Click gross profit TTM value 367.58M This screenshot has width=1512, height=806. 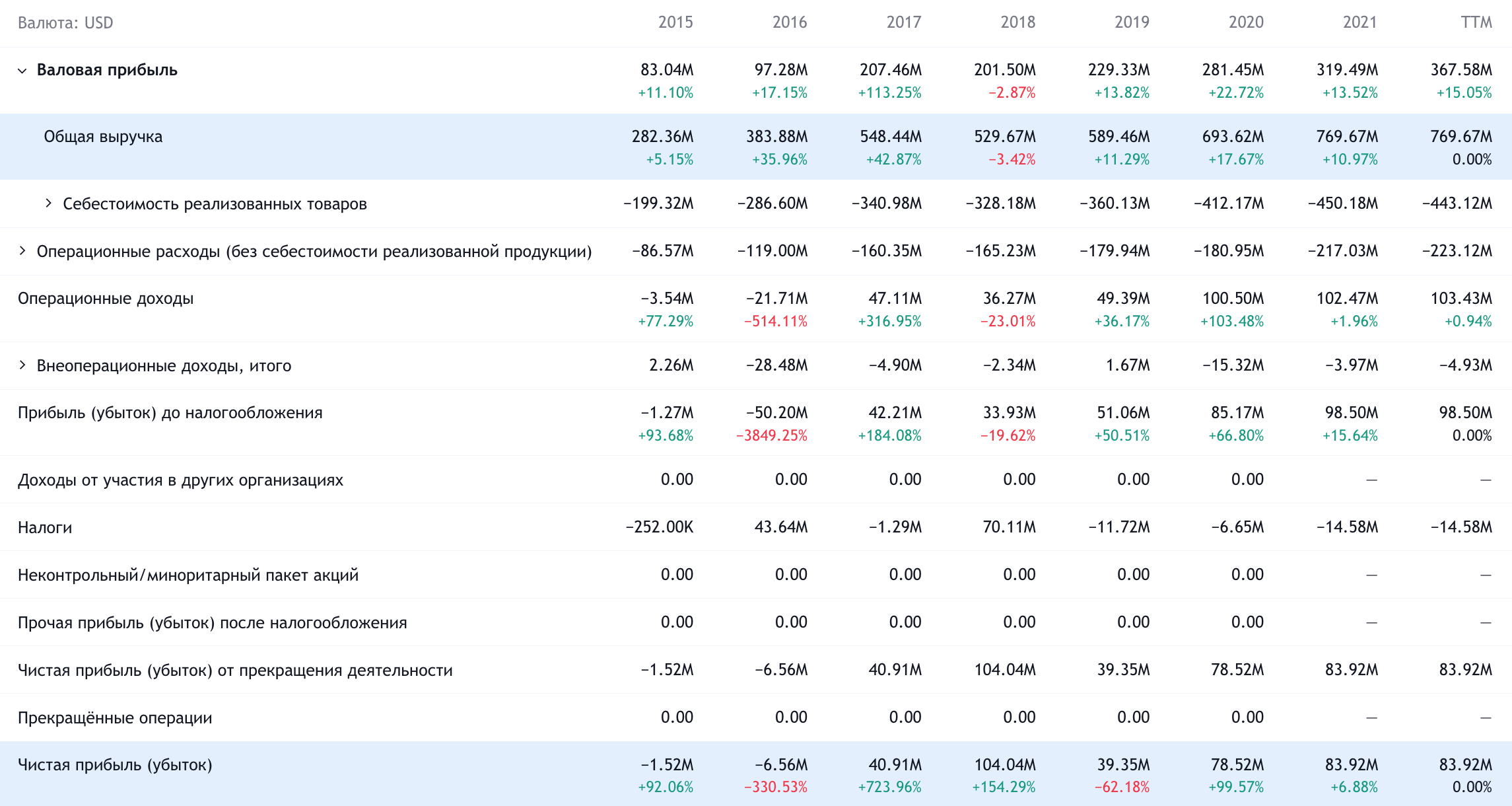(x=1461, y=70)
